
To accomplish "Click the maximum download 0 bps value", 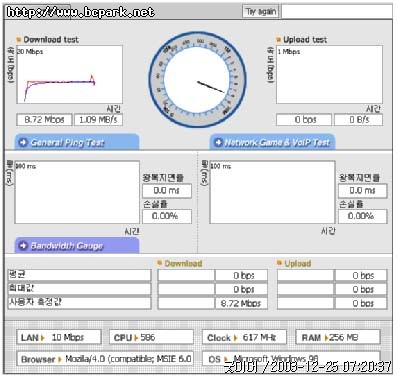I will (241, 289).
